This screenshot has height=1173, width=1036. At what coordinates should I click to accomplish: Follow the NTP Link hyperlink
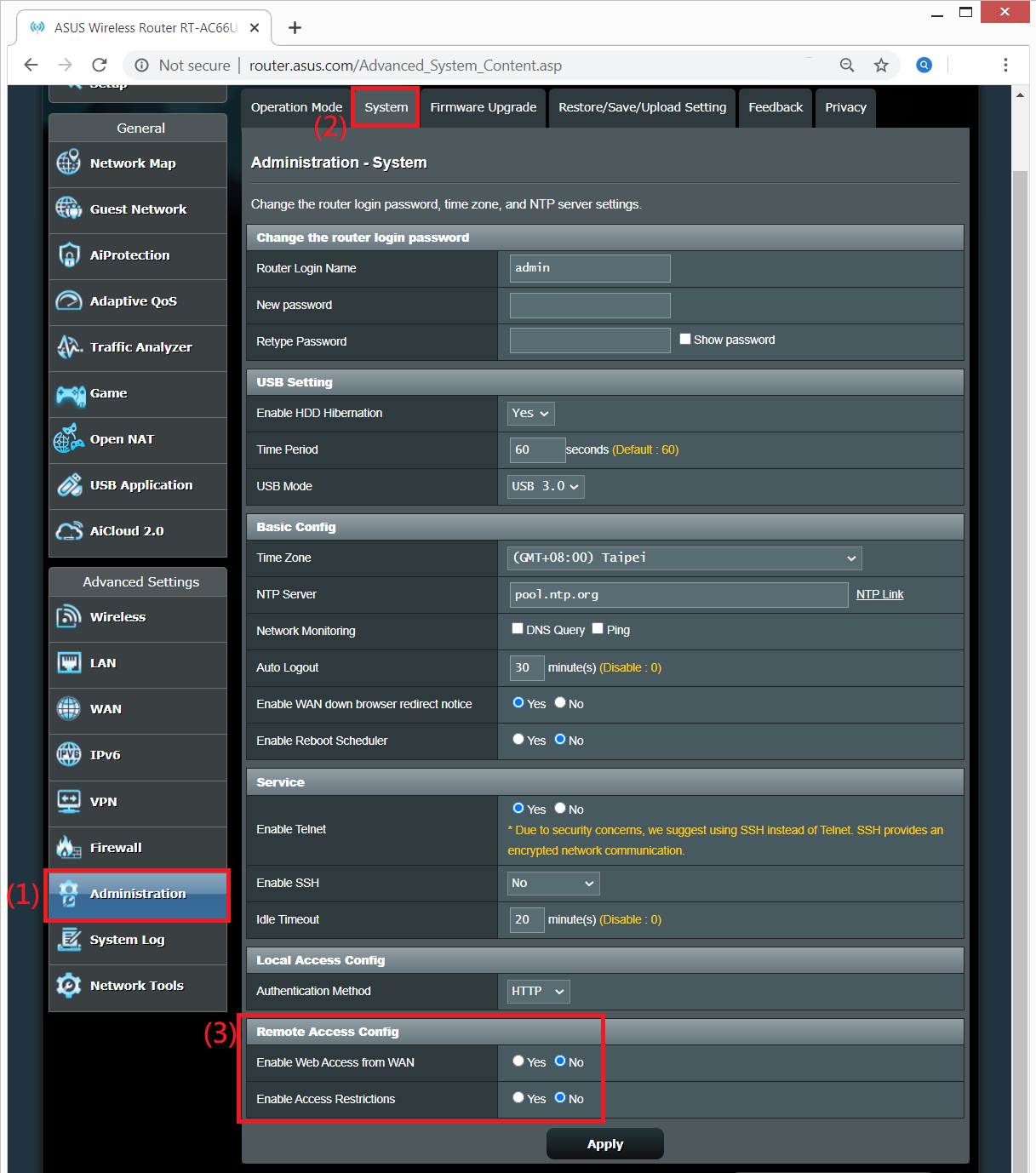[x=879, y=594]
